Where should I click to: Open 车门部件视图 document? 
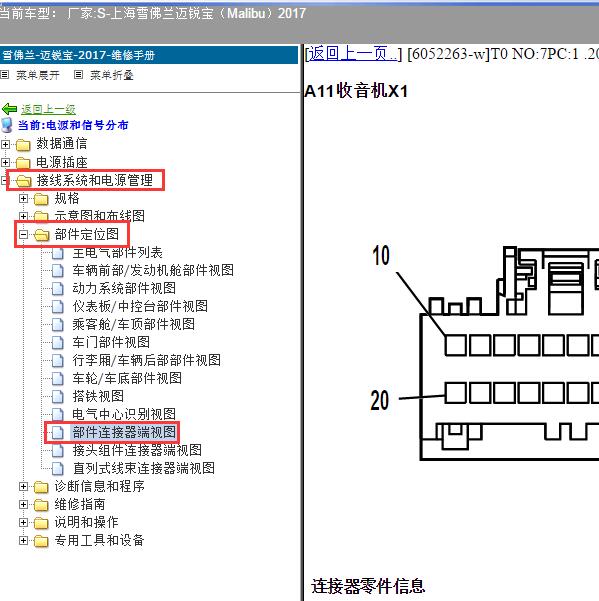click(111, 342)
